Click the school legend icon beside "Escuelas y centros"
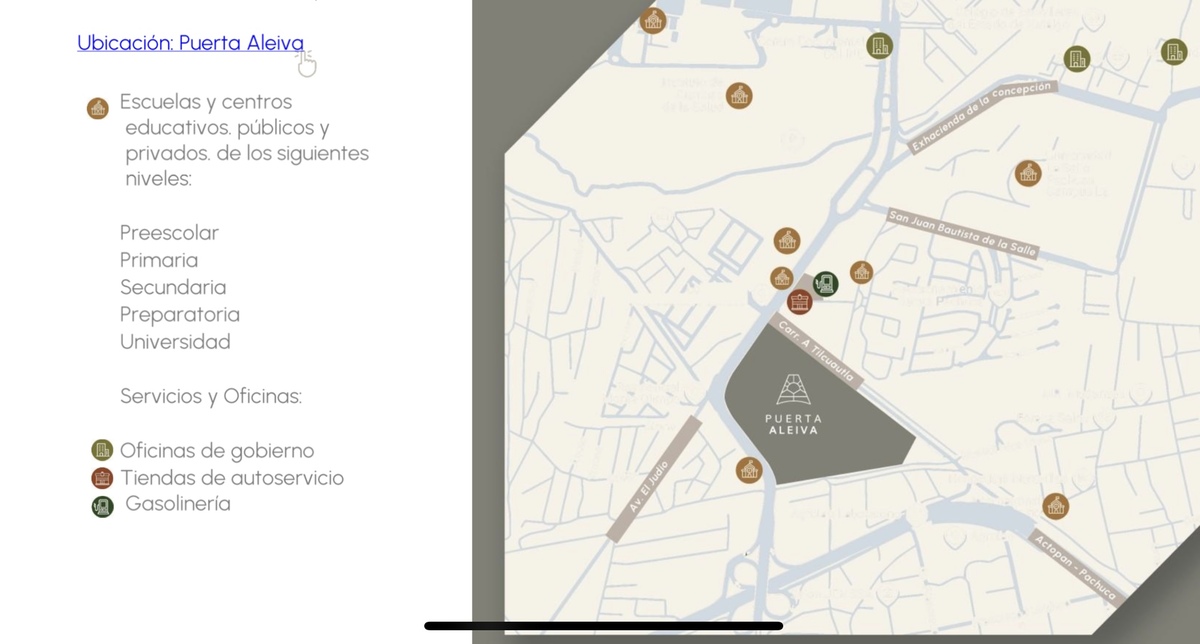 (x=98, y=108)
